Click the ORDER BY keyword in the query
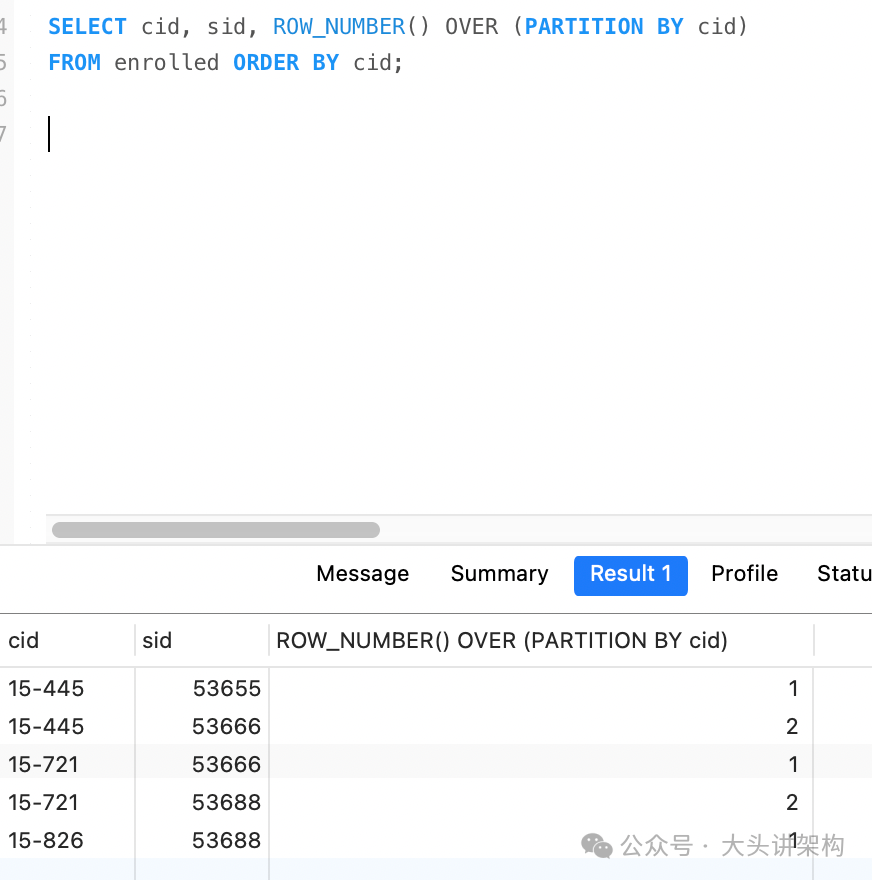The width and height of the screenshot is (872, 880). [286, 63]
